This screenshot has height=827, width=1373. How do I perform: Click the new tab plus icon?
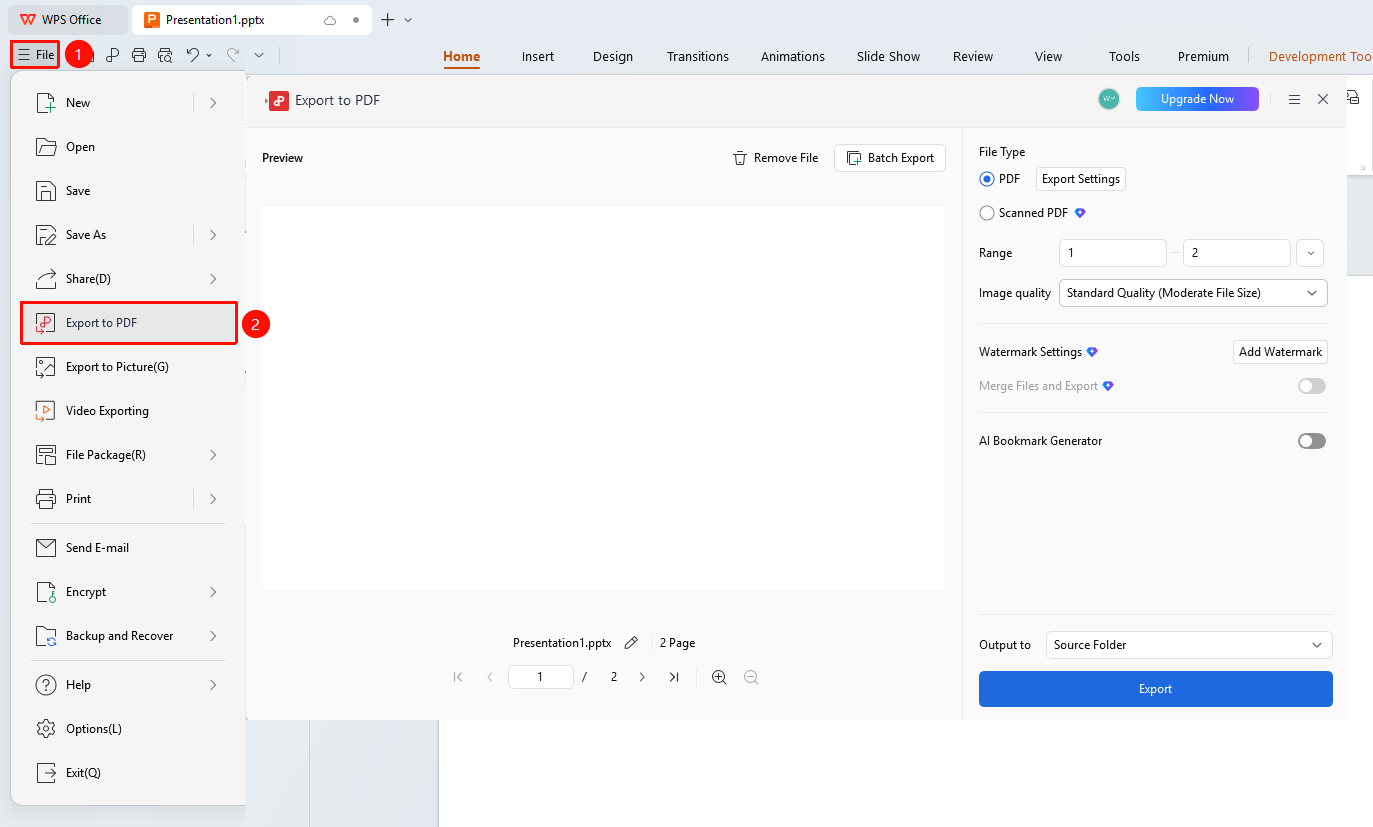388,20
